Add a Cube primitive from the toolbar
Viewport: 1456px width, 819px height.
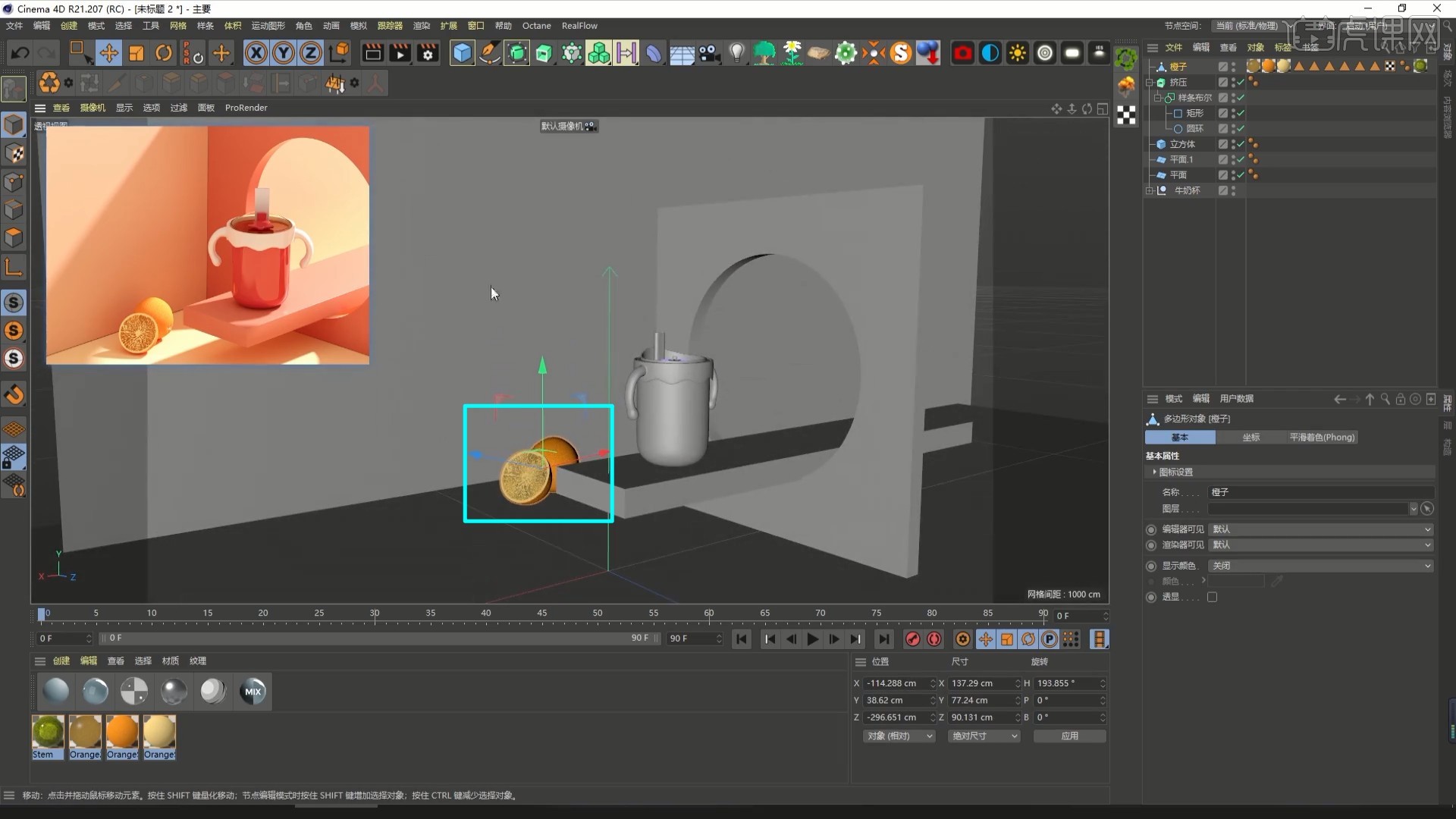point(461,52)
